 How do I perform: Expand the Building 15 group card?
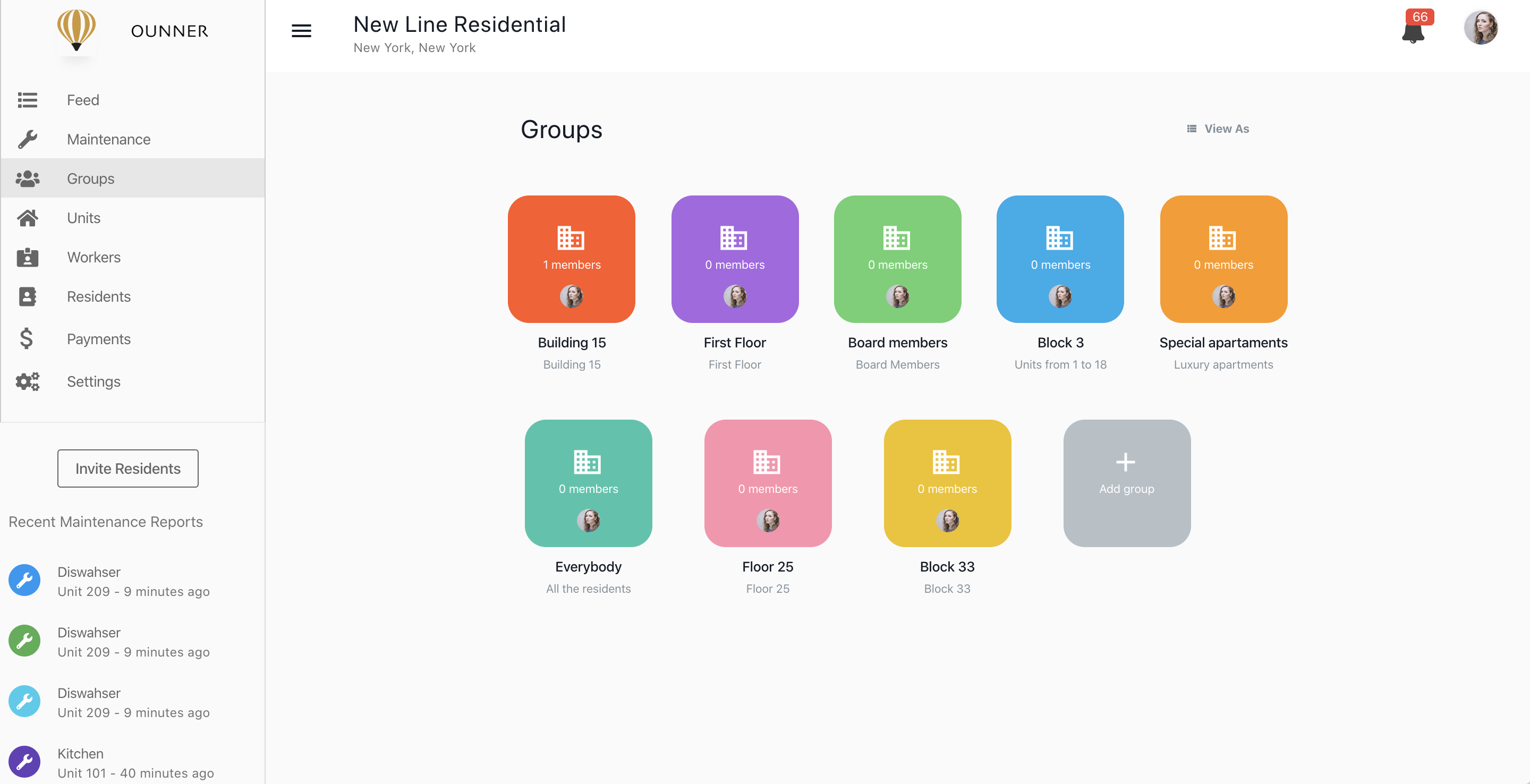click(571, 259)
